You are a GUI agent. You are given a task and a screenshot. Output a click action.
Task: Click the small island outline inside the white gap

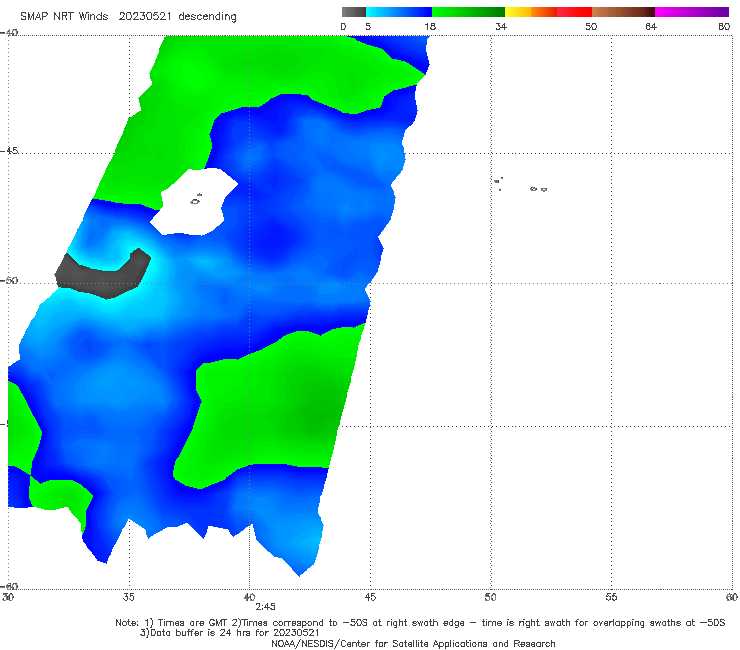pyautogui.click(x=196, y=200)
